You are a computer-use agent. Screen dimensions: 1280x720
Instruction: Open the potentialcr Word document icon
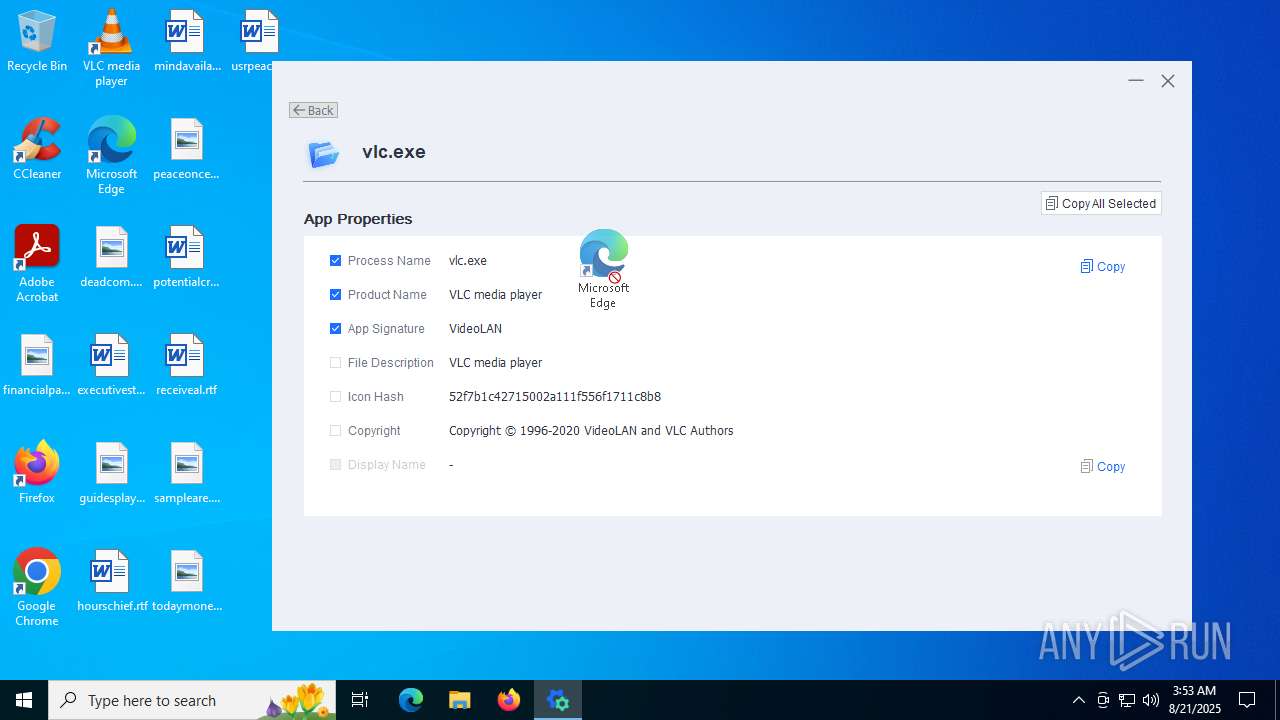pos(186,257)
